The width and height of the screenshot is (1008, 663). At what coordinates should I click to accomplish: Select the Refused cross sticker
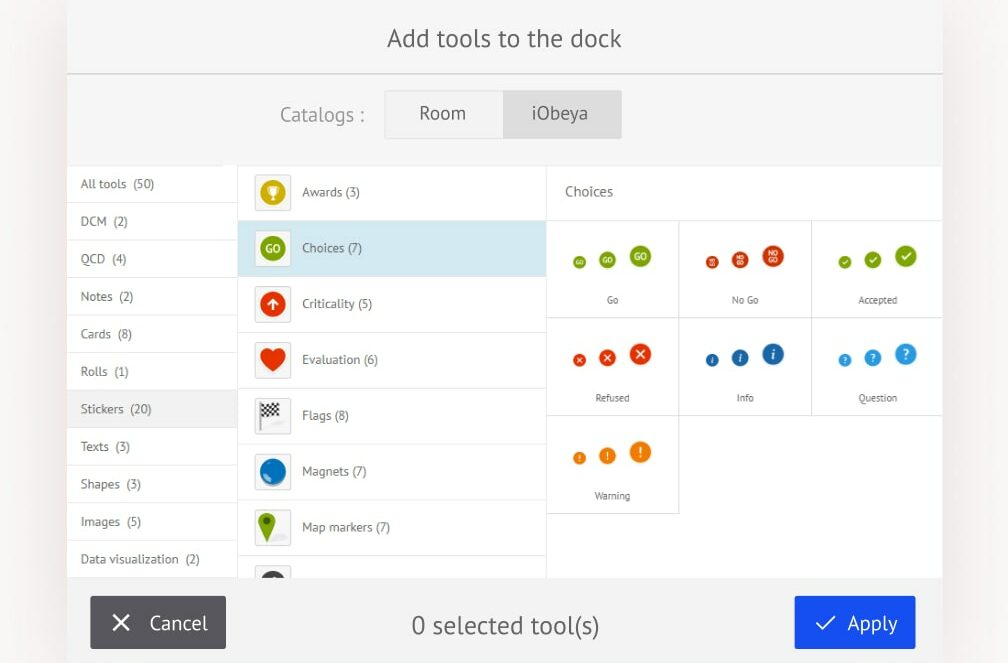point(612,367)
